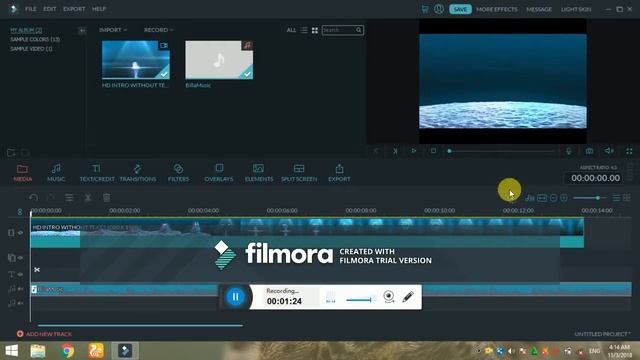Image resolution: width=640 pixels, height=360 pixels.
Task: Record a voiceover with microphone icon
Action: [568, 151]
